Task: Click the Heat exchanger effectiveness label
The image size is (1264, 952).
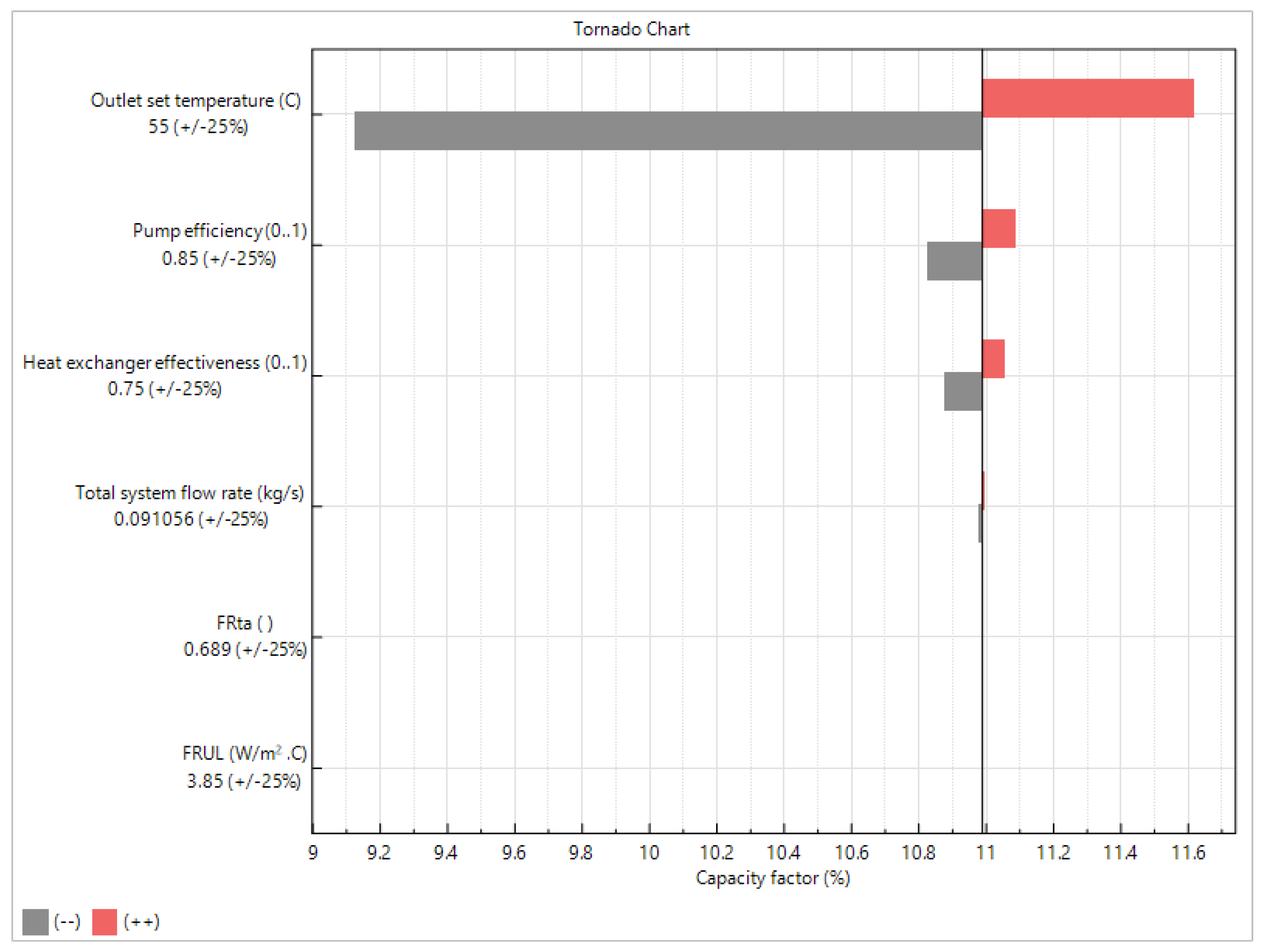Action: tap(165, 362)
